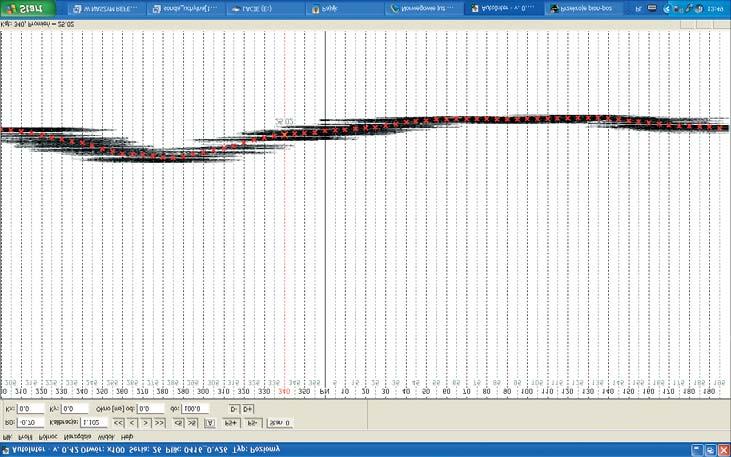Image resolution: width=731 pixels, height=457 pixels.
Task: Open the Help menu
Action: [x=127, y=437]
